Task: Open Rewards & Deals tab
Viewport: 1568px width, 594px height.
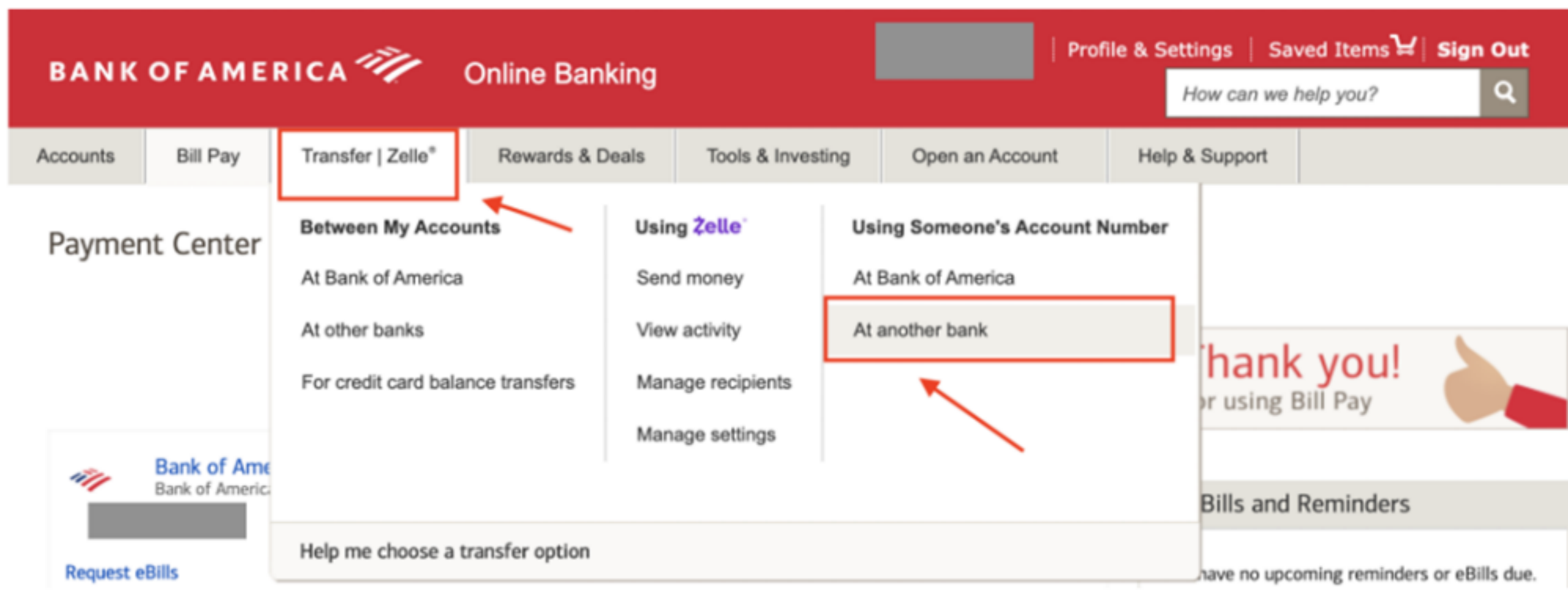Action: click(x=571, y=156)
